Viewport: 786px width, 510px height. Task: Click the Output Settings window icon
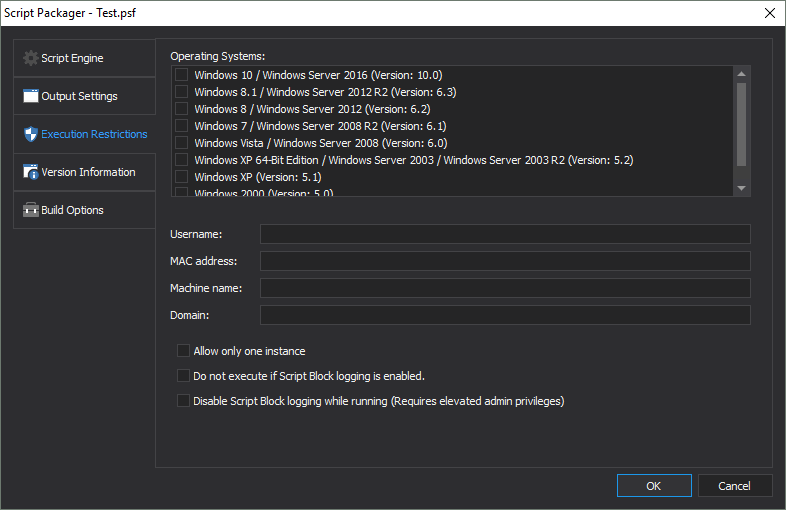pos(31,96)
